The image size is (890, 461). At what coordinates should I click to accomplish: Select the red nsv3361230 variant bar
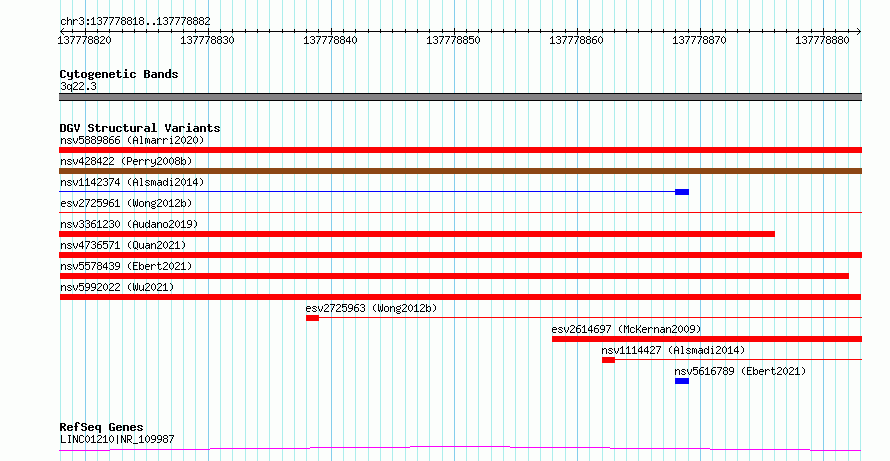[417, 234]
